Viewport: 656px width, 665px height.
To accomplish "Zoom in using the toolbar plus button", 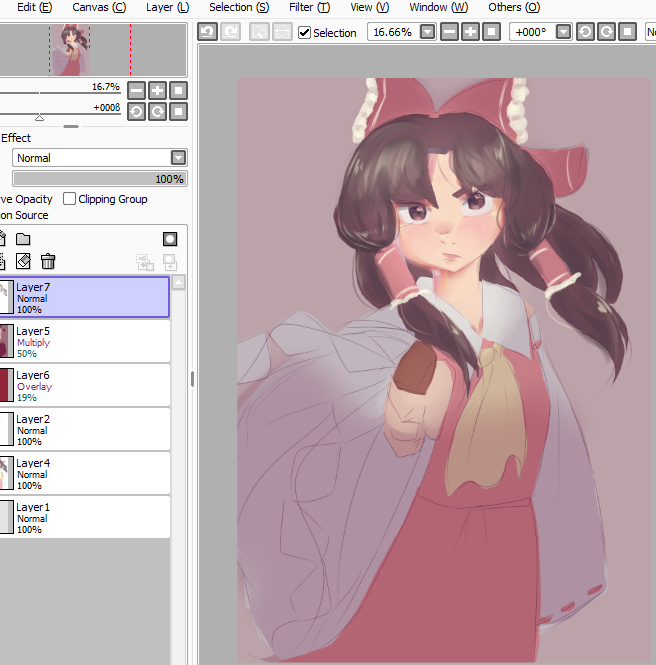I will coord(470,32).
